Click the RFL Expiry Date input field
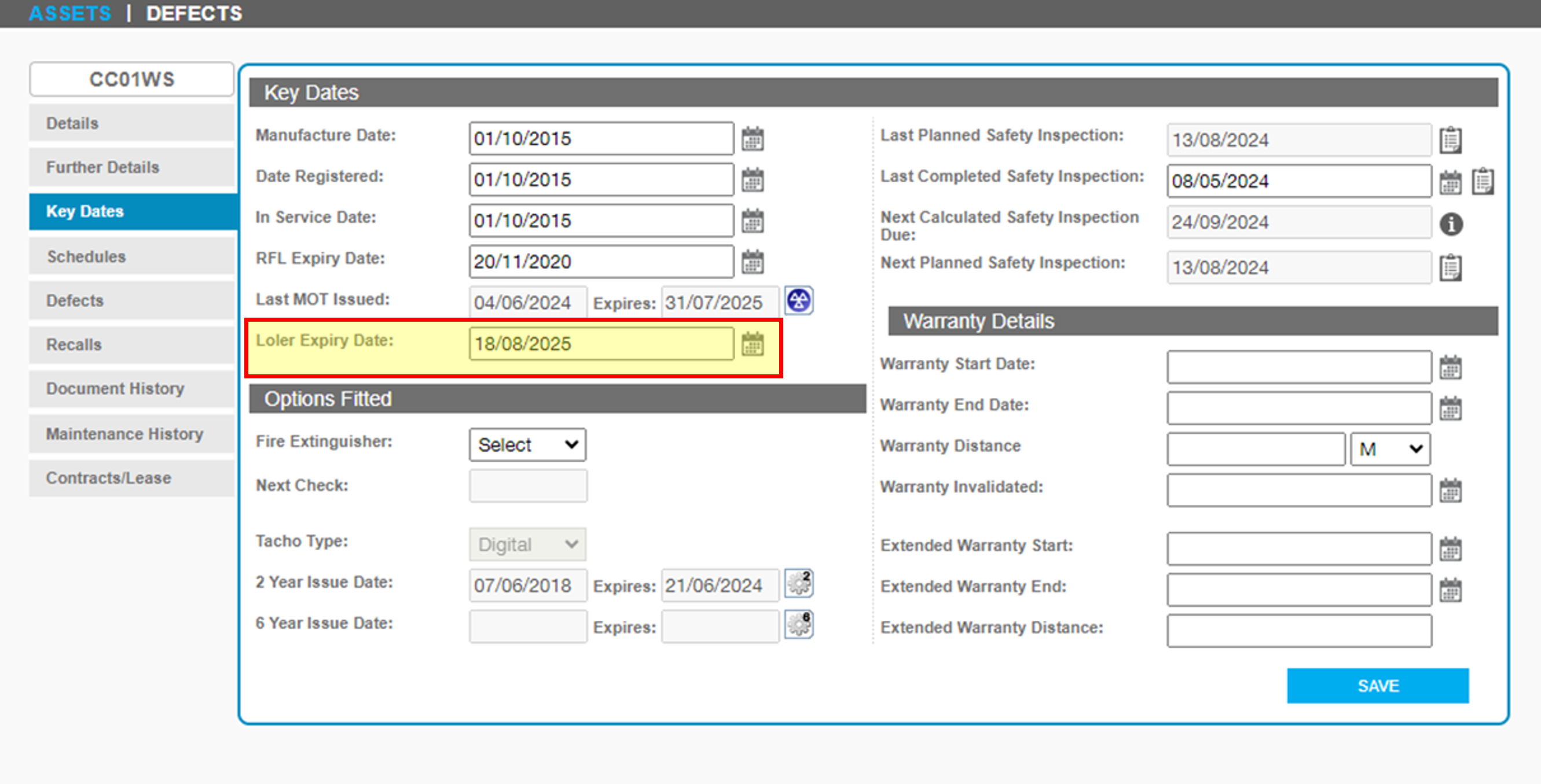Image resolution: width=1541 pixels, height=784 pixels. tap(601, 262)
